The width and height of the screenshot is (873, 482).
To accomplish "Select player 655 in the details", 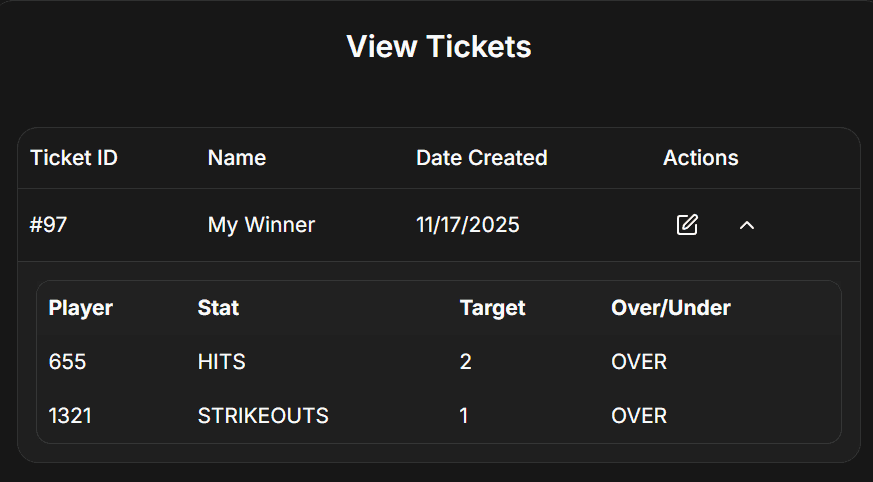I will pyautogui.click(x=67, y=362).
